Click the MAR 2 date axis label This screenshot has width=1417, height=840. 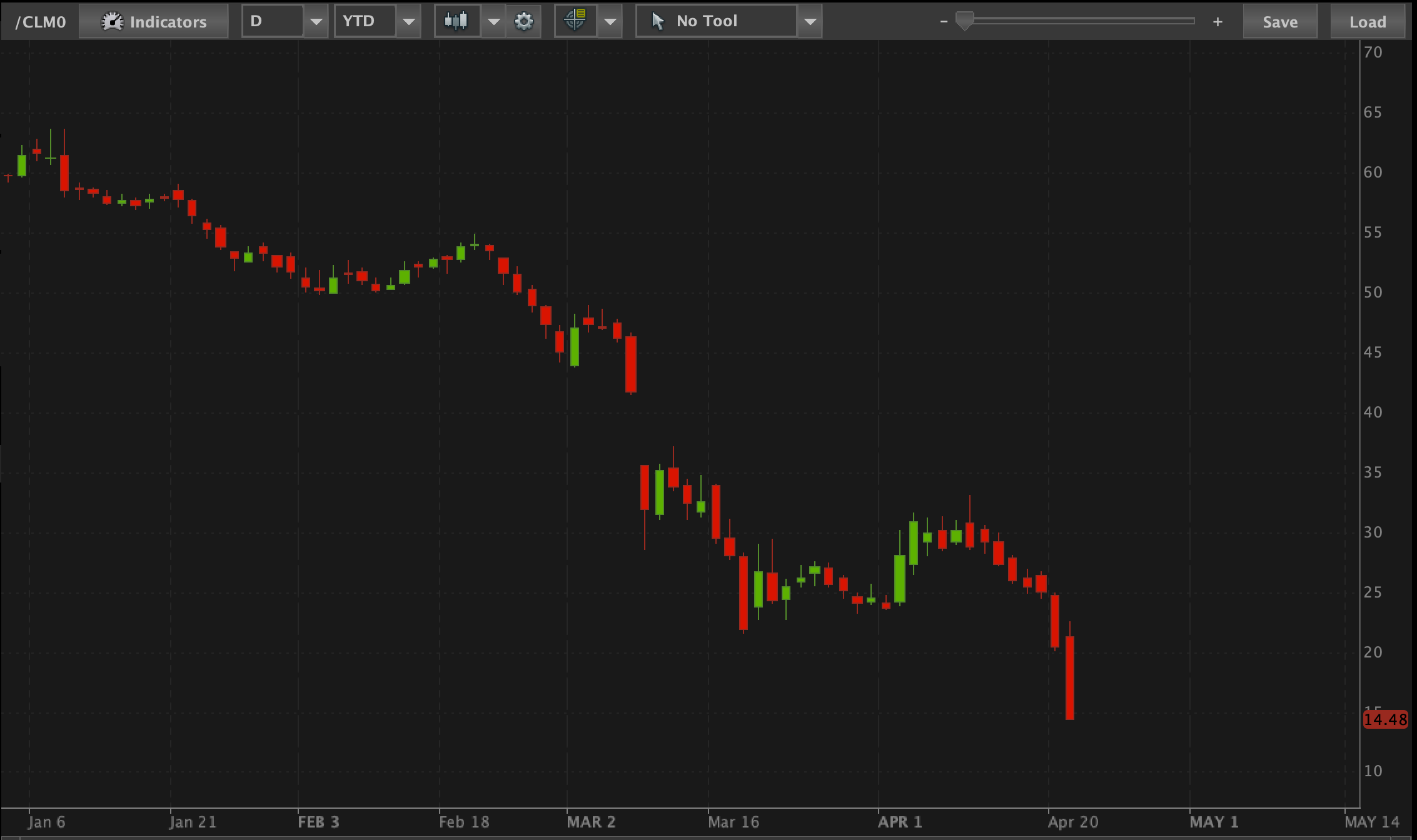pyautogui.click(x=591, y=822)
